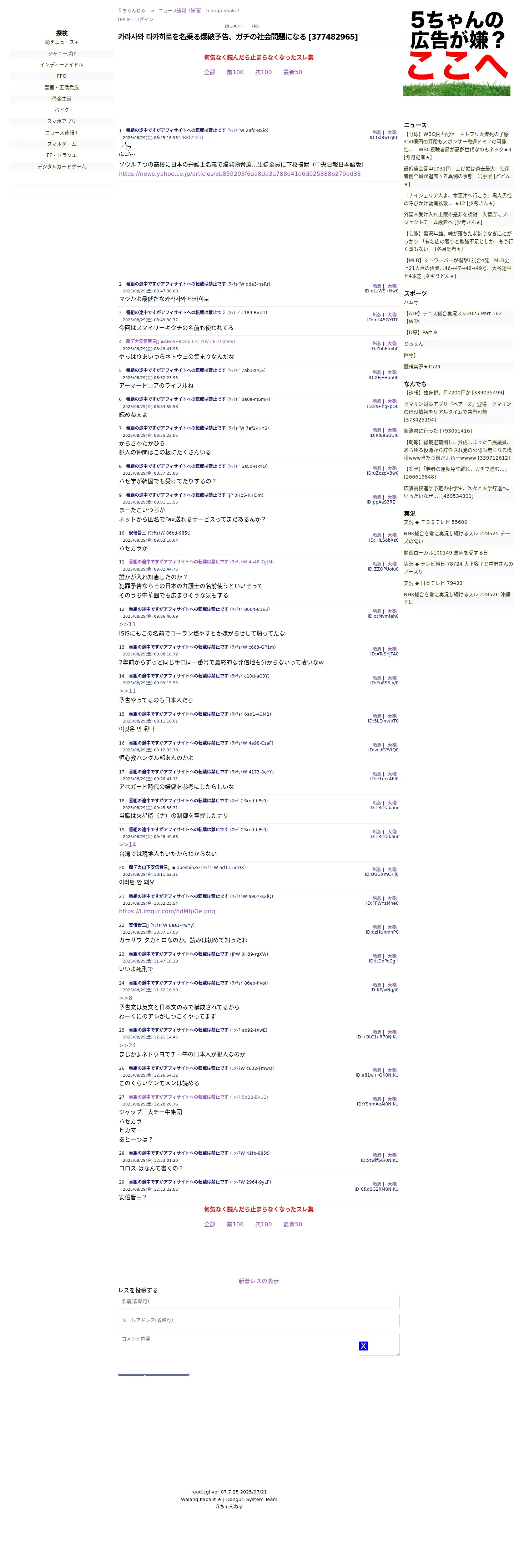Viewport: 514px width, 1568px height.
Task: Click bottom 全部 navigation link
Action: click(210, 1224)
